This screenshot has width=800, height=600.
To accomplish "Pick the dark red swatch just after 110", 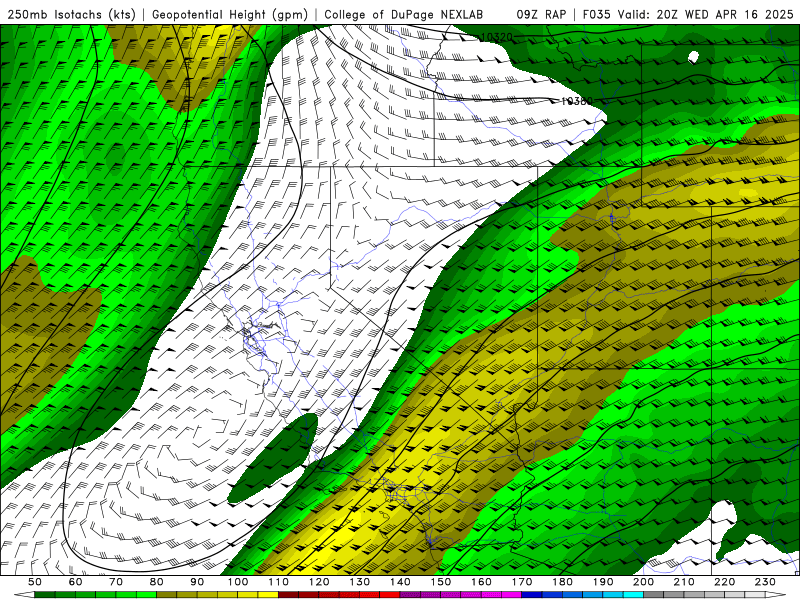I will [x=289, y=595].
